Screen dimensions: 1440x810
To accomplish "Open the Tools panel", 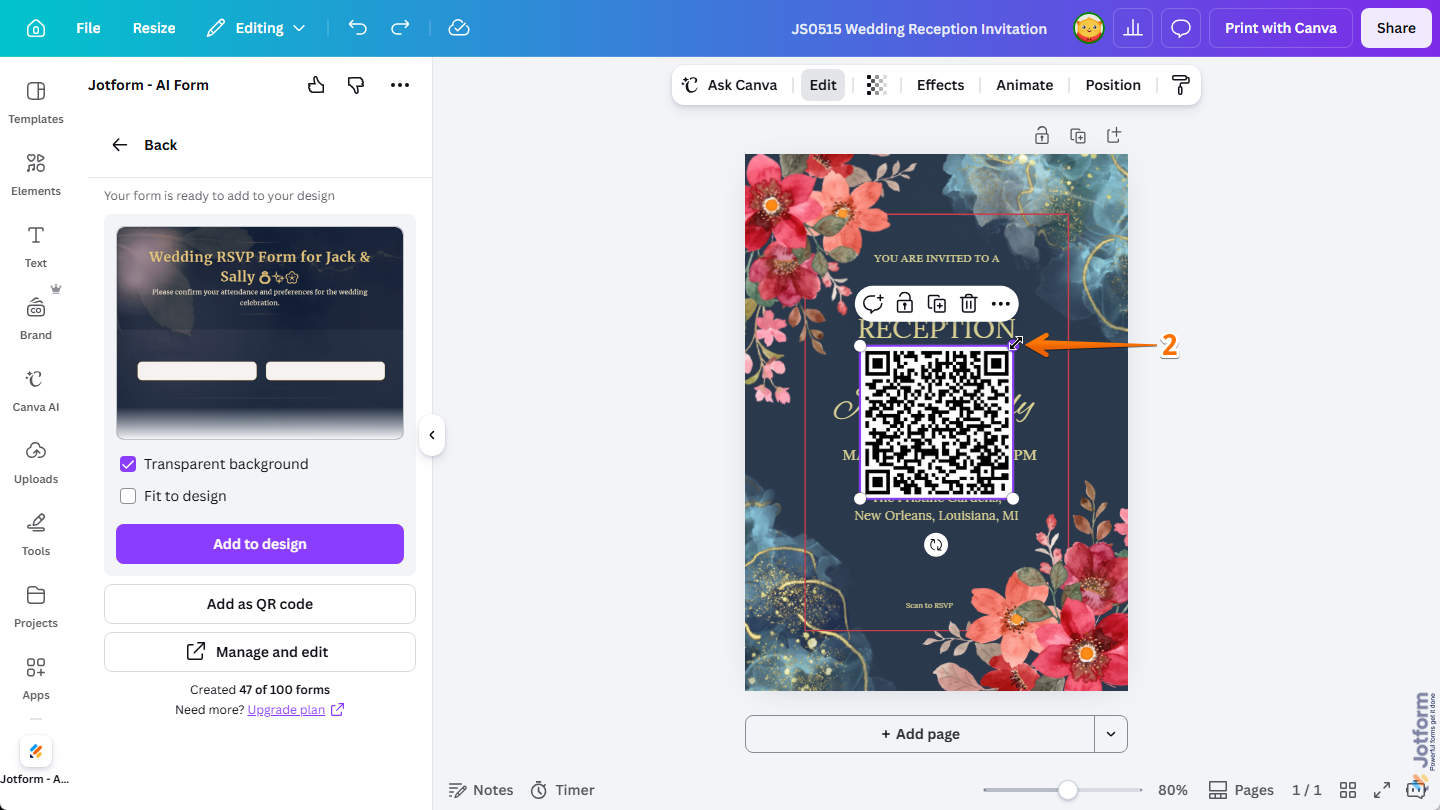I will [36, 535].
